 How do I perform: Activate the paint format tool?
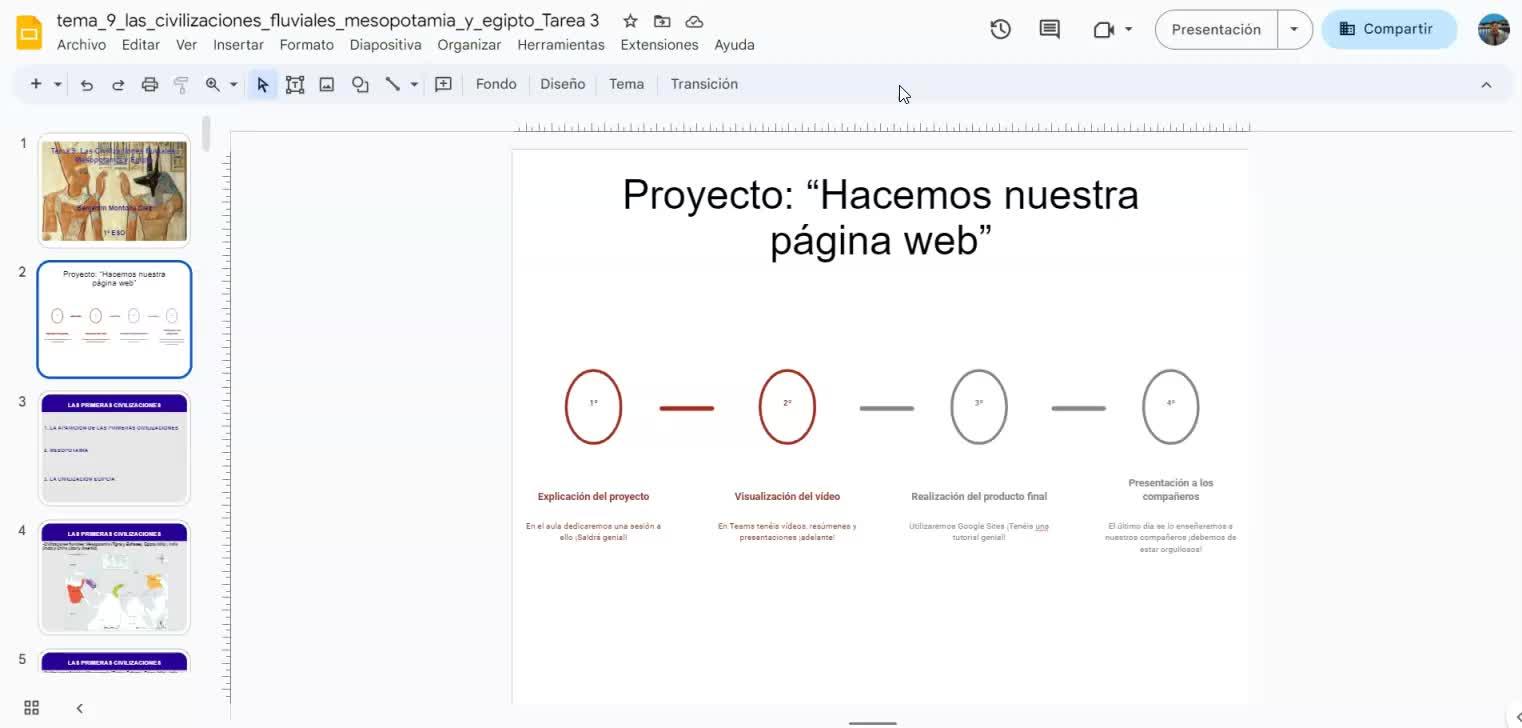pos(181,85)
